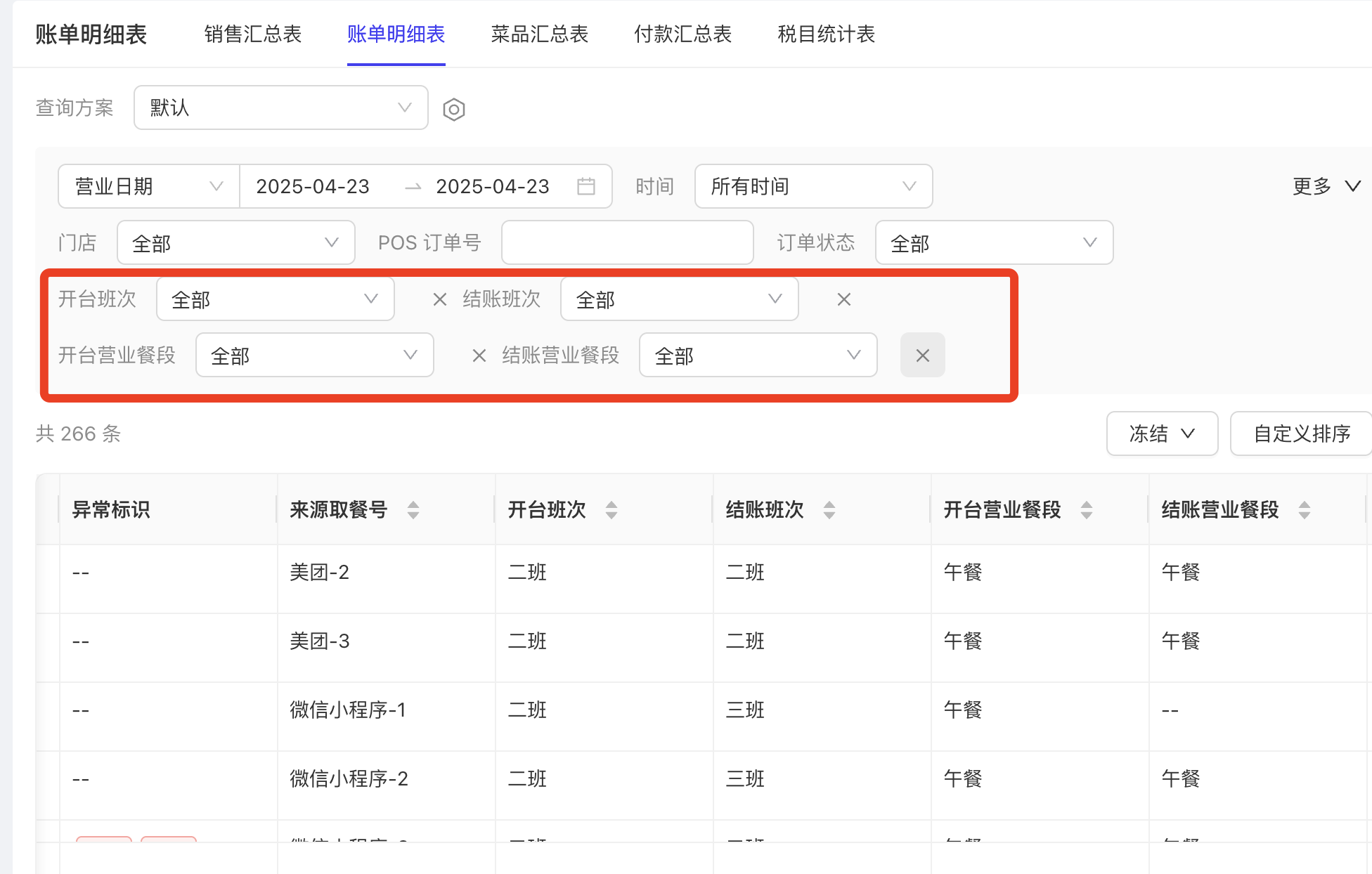Click 开台班次 二班 in 美团-2 row
This screenshot has width=1372, height=874.
click(527, 573)
